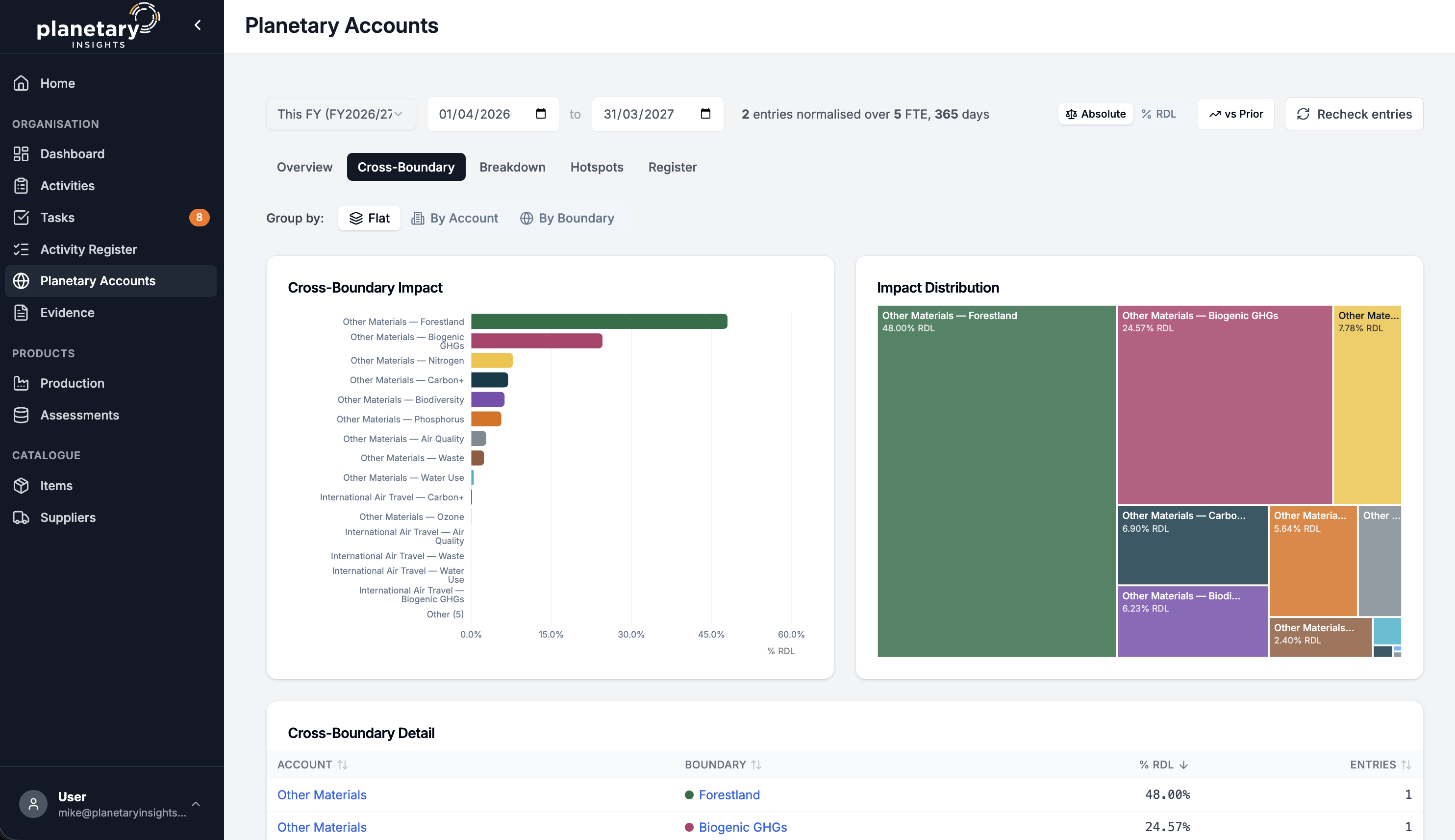
Task: Open the Overview tab
Action: click(x=304, y=167)
